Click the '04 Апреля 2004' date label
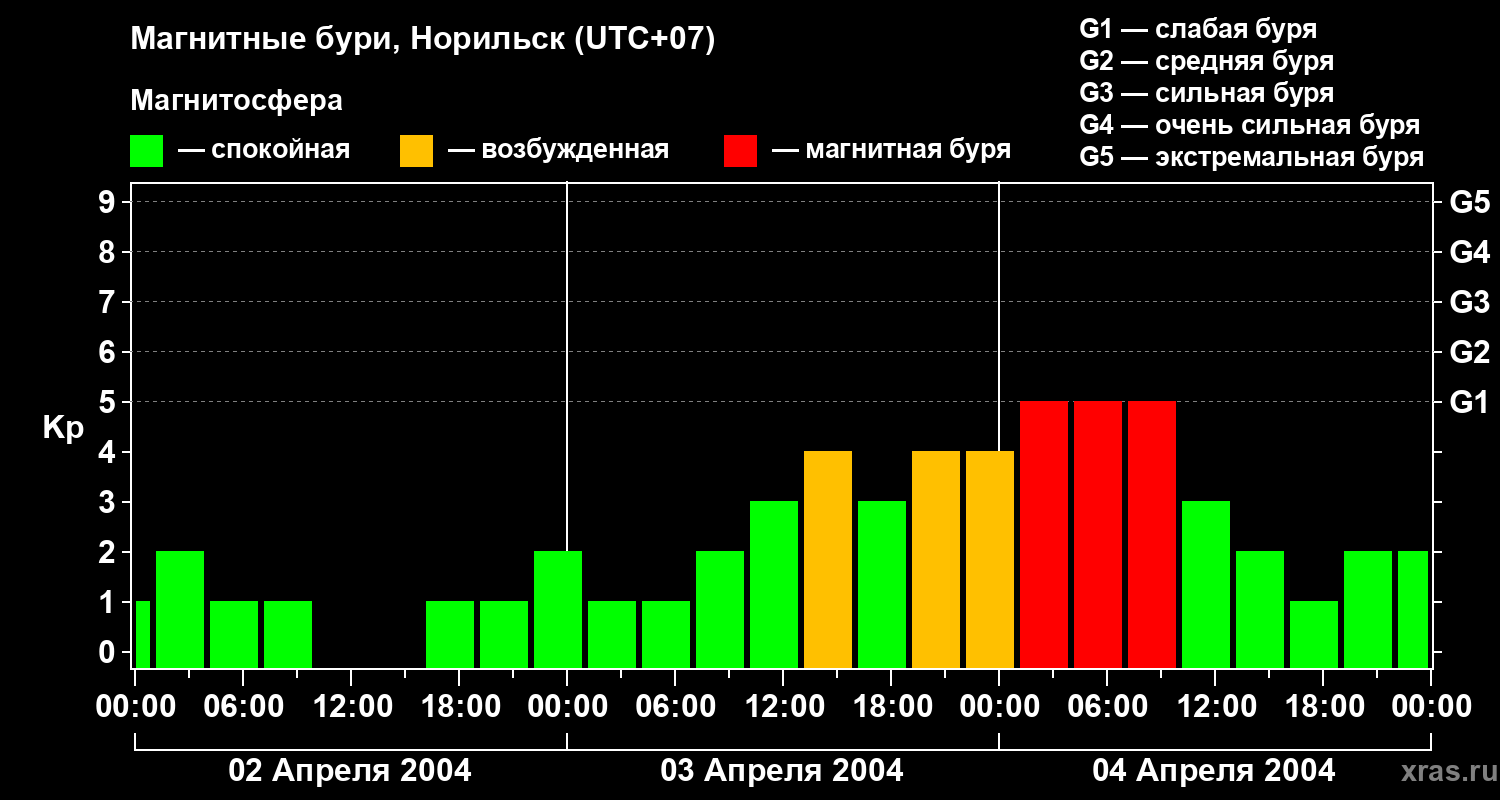 tap(1214, 771)
